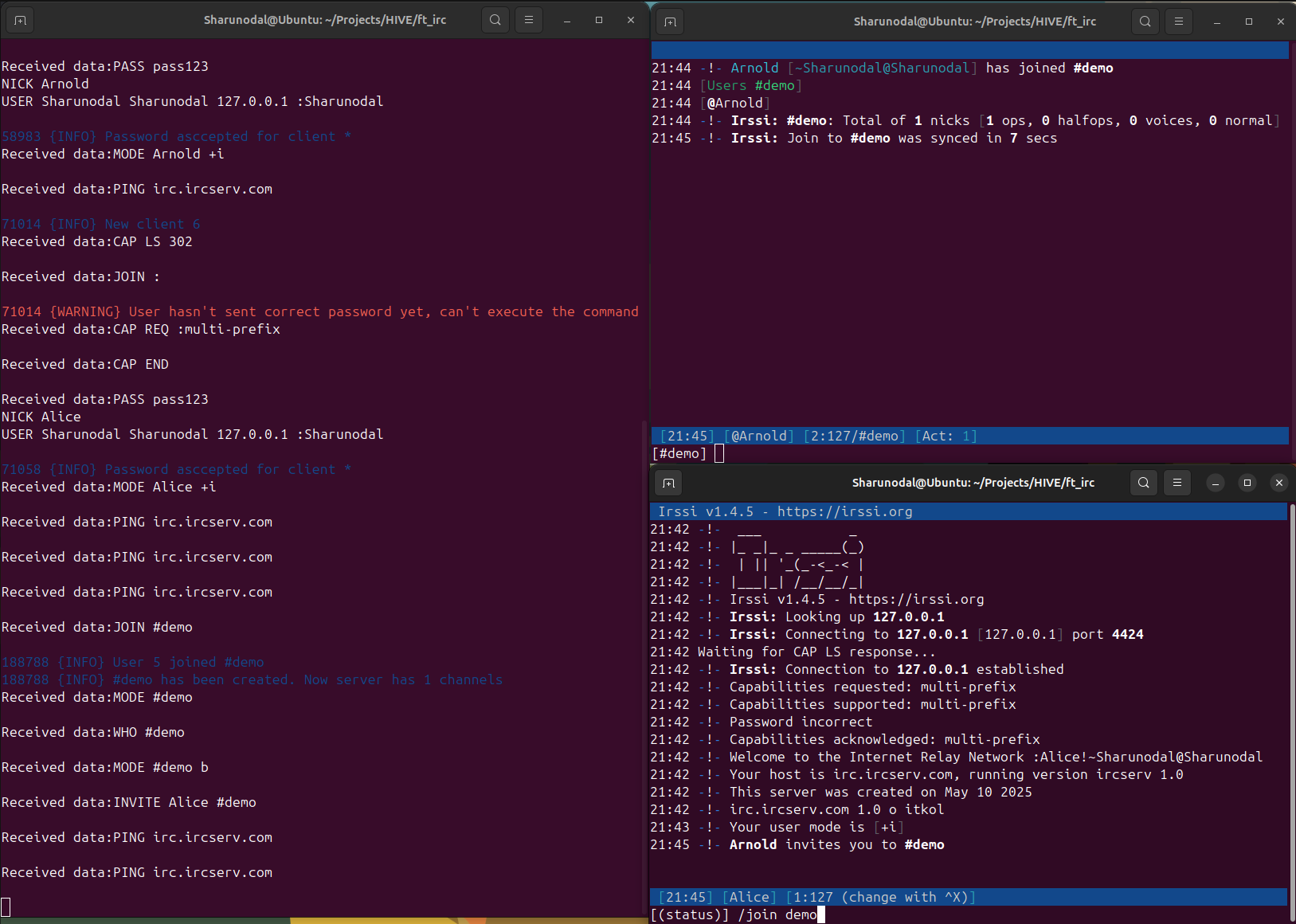This screenshot has height=924, width=1296.
Task: Click 'Irssi v1.4.5 - https://irssi.org' topic bar
Action: [969, 511]
